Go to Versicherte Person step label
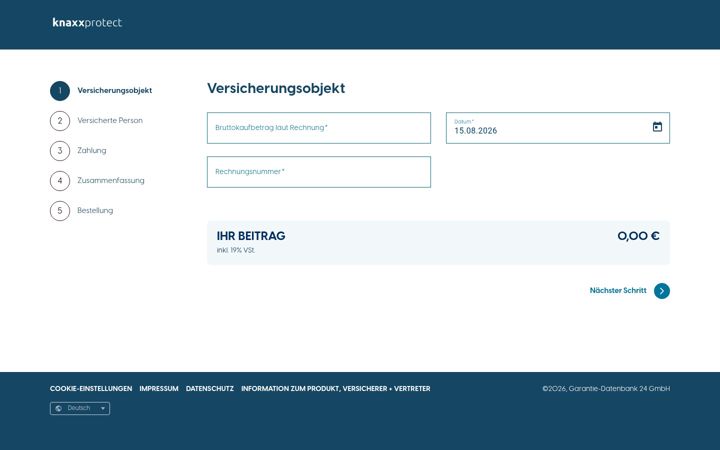Image resolution: width=720 pixels, height=450 pixels. pyautogui.click(x=110, y=120)
